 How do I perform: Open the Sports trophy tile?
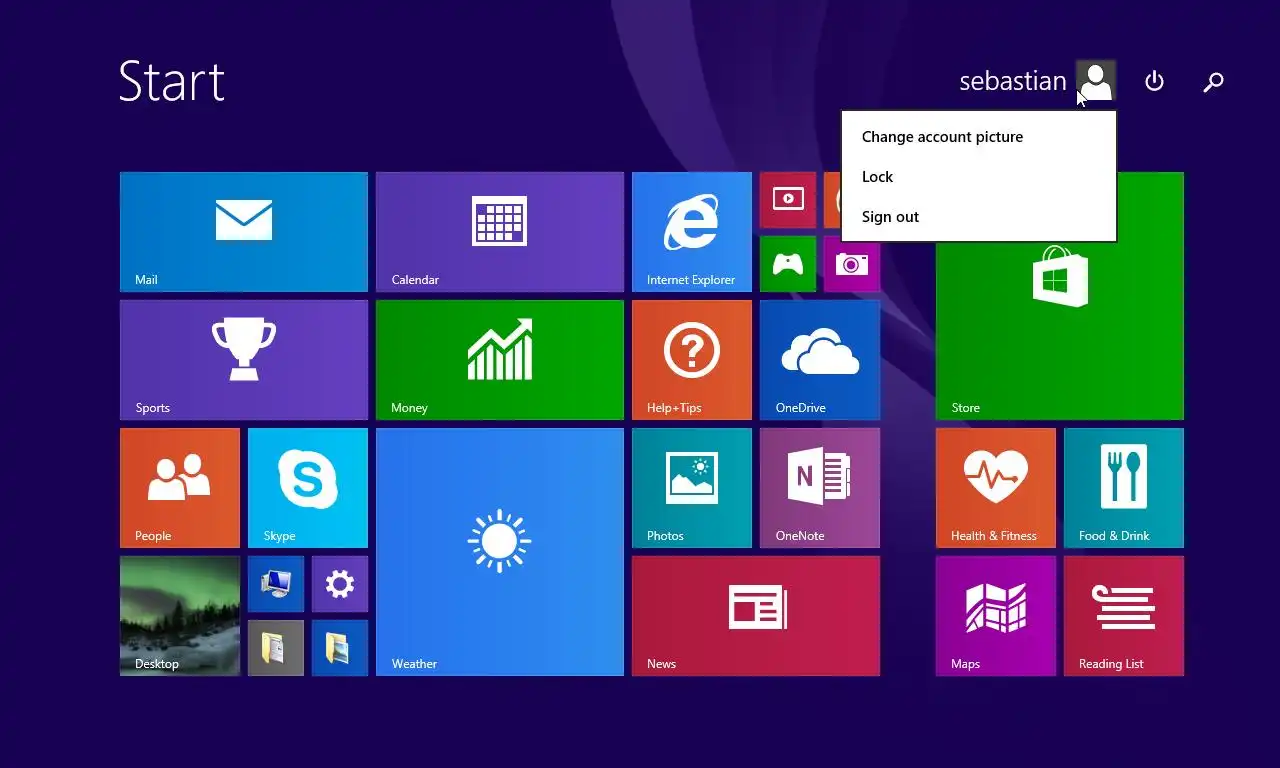(244, 360)
